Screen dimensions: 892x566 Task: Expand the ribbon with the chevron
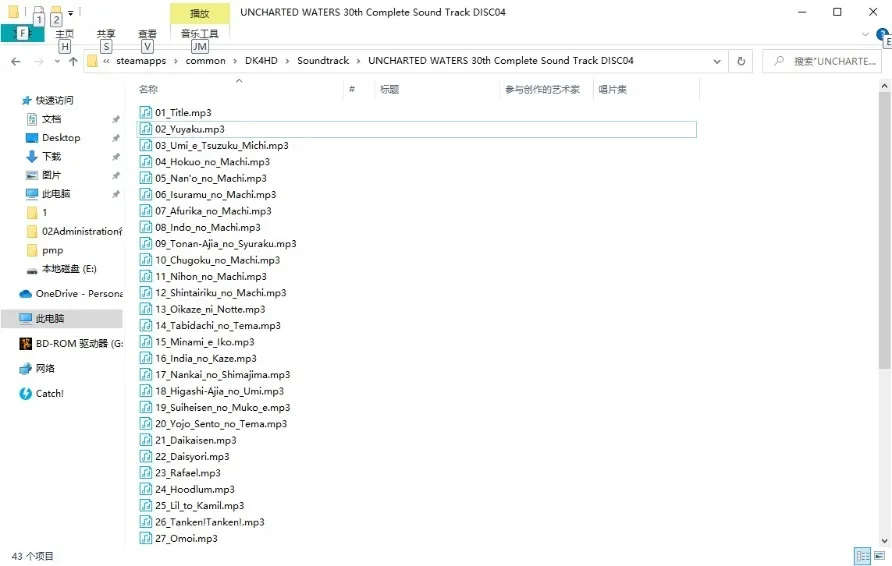(x=865, y=35)
